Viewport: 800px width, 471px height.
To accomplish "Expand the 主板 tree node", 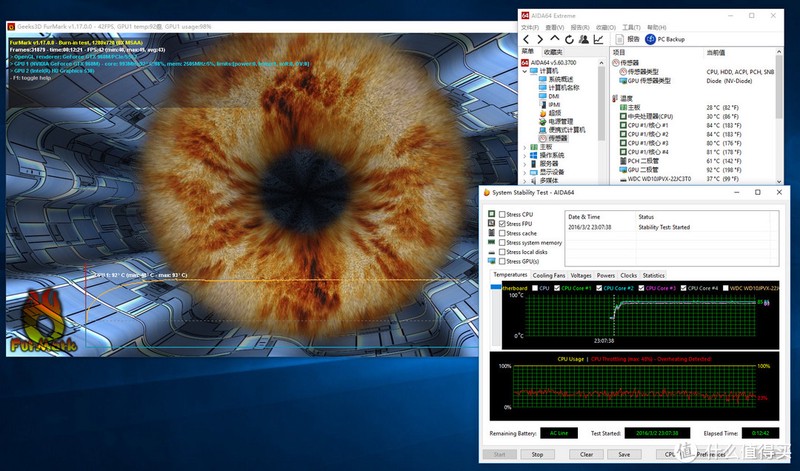I will 525,147.
